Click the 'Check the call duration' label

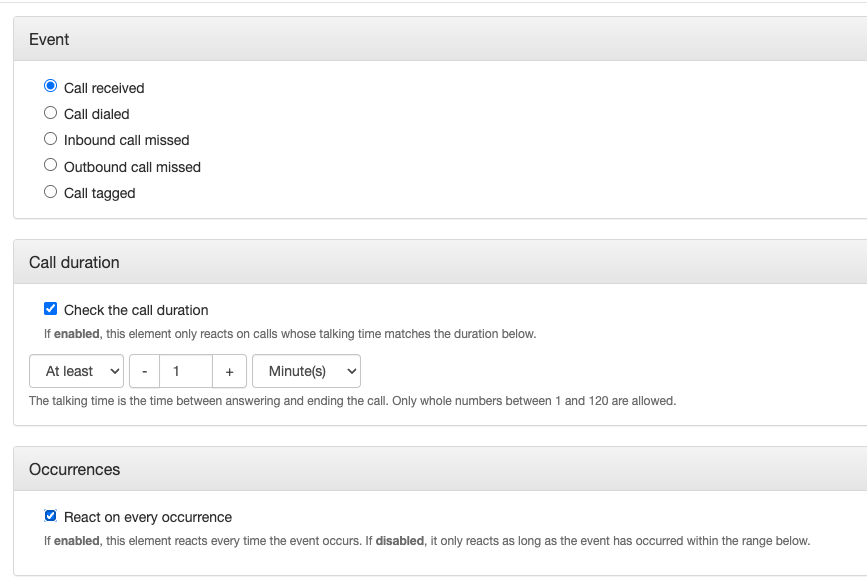136,310
